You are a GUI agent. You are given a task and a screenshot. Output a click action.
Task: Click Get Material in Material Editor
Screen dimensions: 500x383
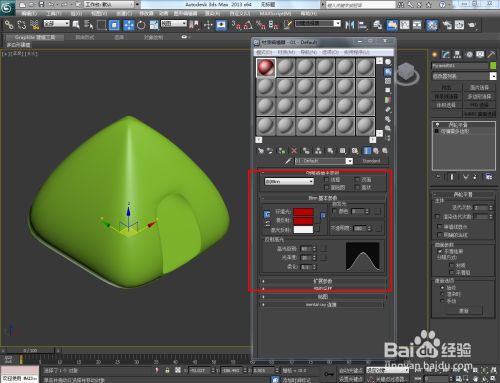261,151
